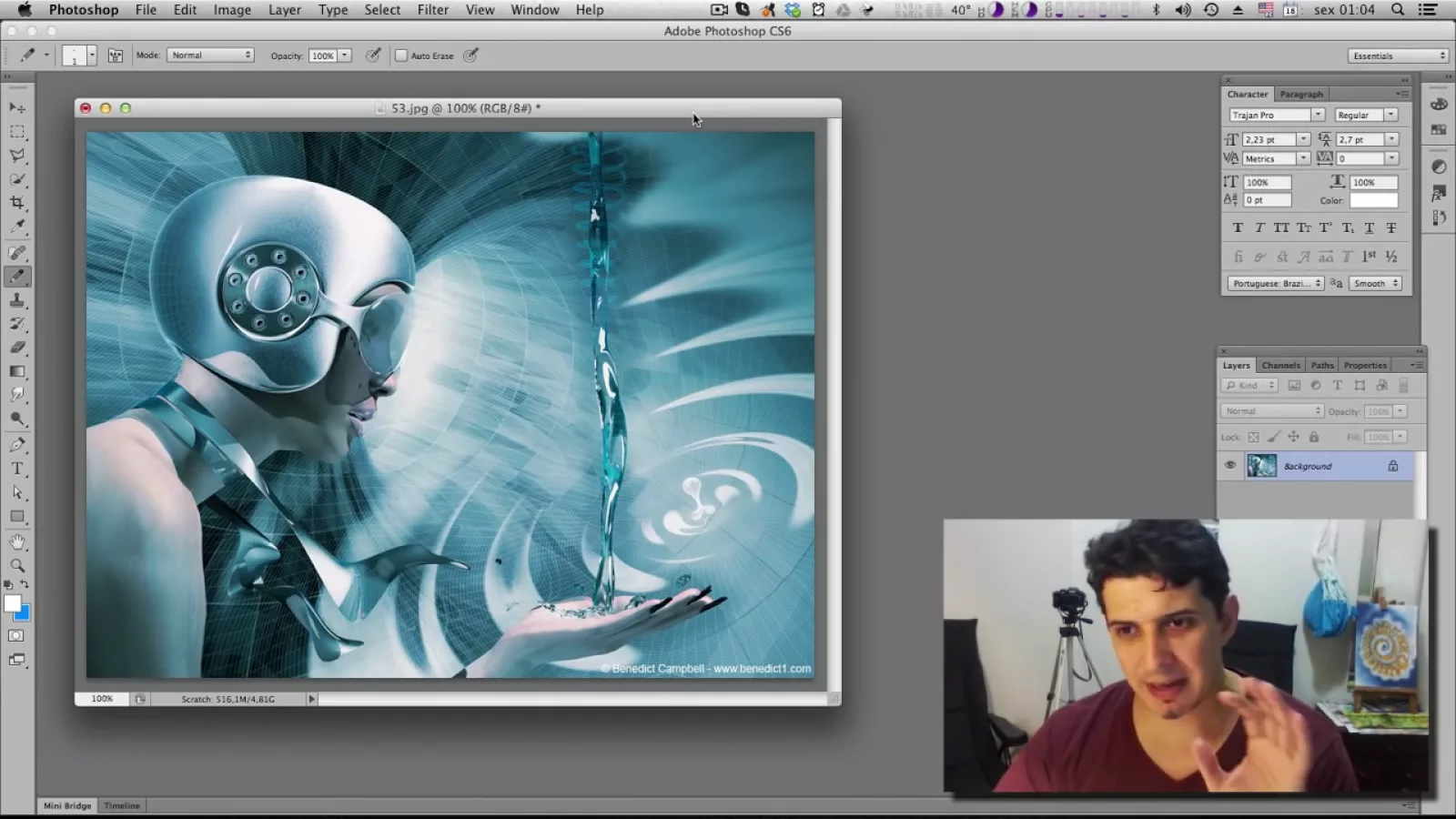1456x819 pixels.
Task: Hide the Background layer visibility eye
Action: click(x=1230, y=466)
